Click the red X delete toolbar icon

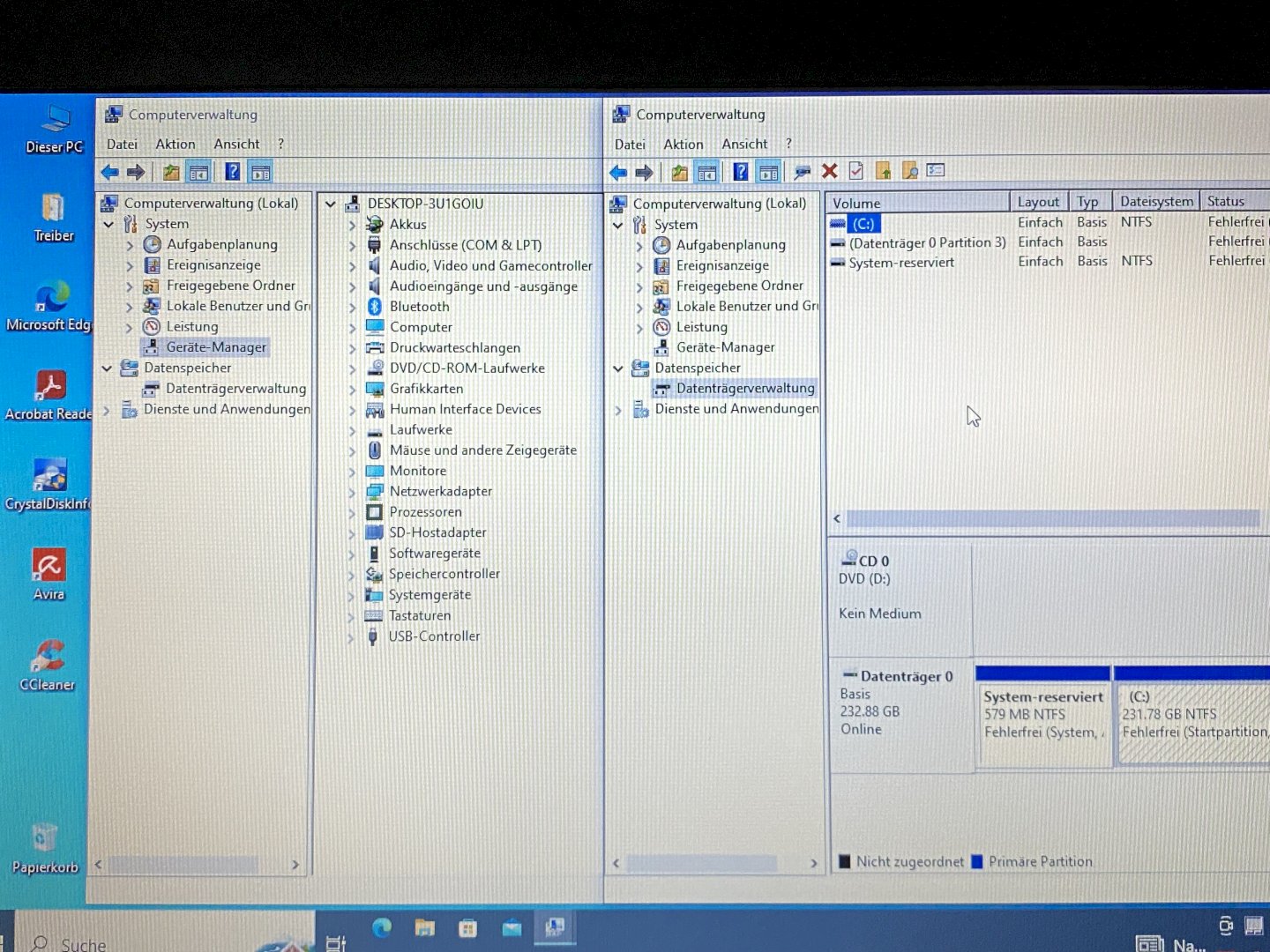click(829, 171)
